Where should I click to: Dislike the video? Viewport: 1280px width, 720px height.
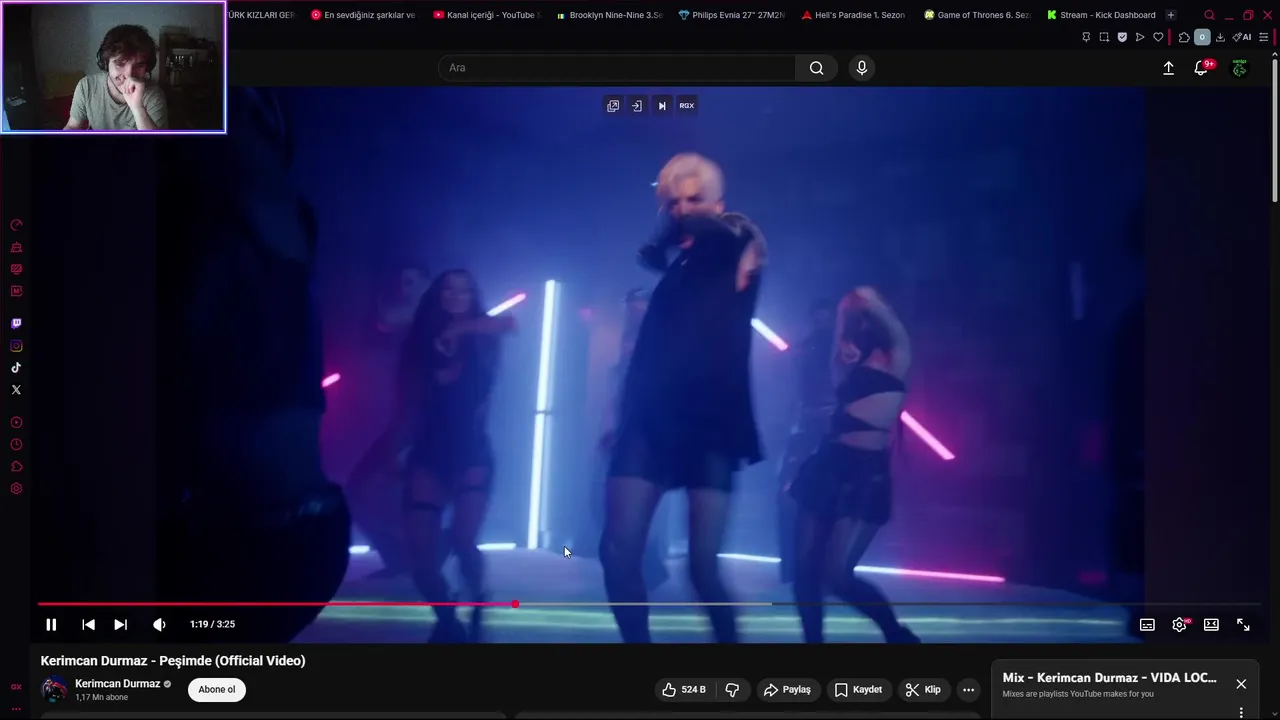click(x=732, y=689)
